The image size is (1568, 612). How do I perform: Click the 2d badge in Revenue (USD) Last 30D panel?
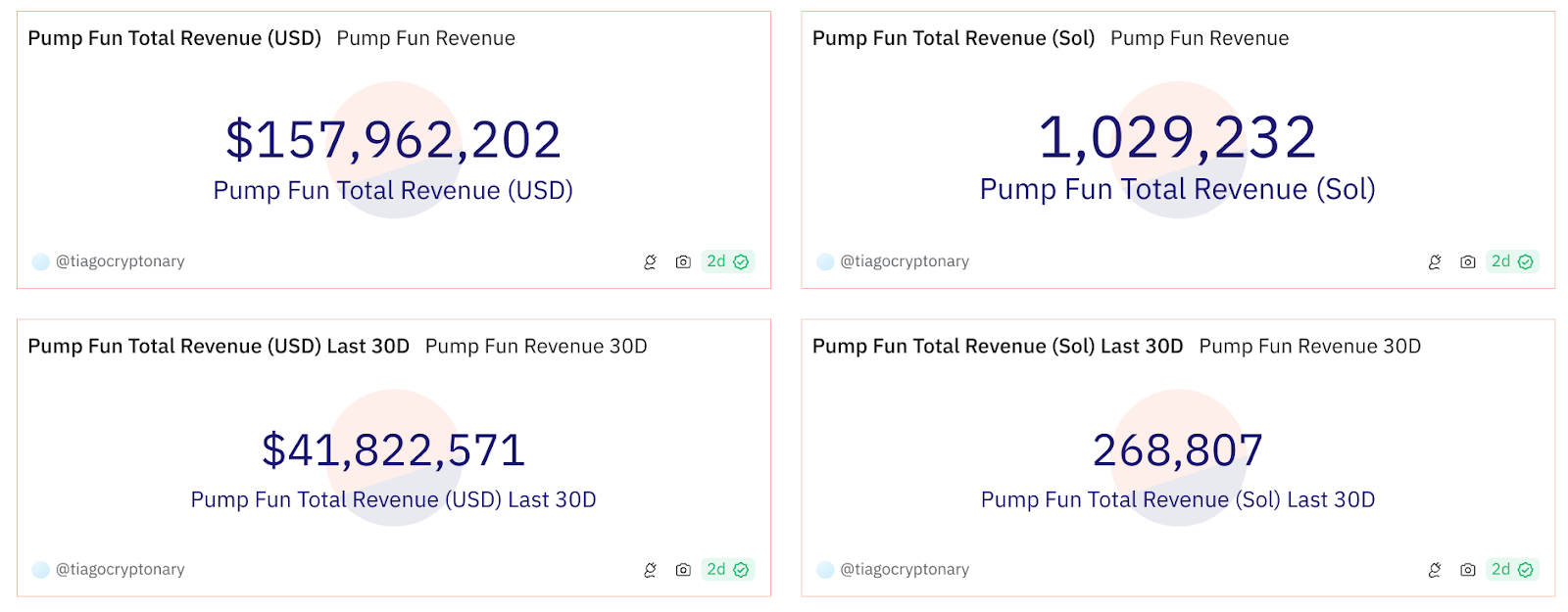pos(727,570)
